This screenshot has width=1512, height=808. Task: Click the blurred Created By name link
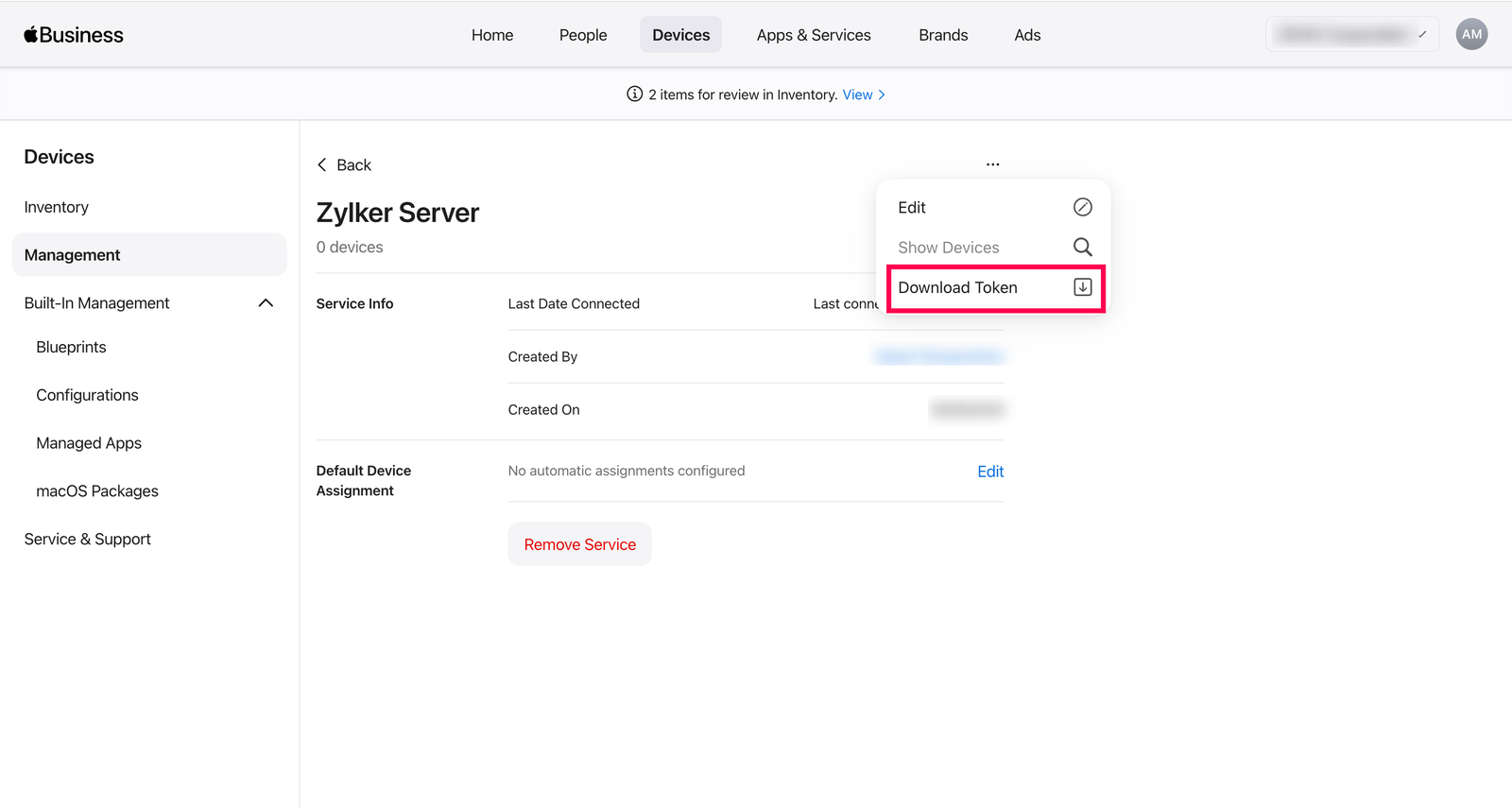[x=939, y=356]
